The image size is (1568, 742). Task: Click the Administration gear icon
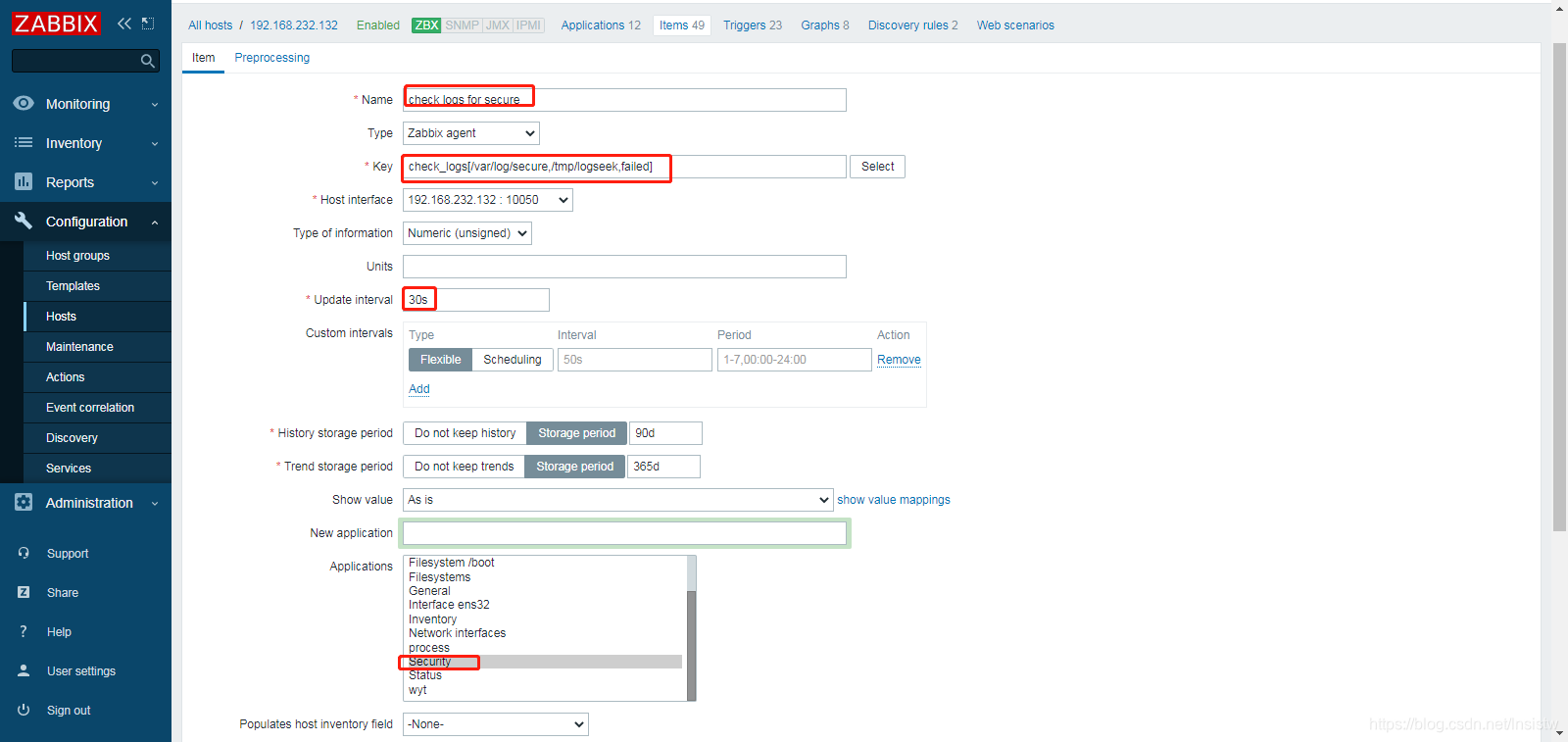click(x=24, y=503)
